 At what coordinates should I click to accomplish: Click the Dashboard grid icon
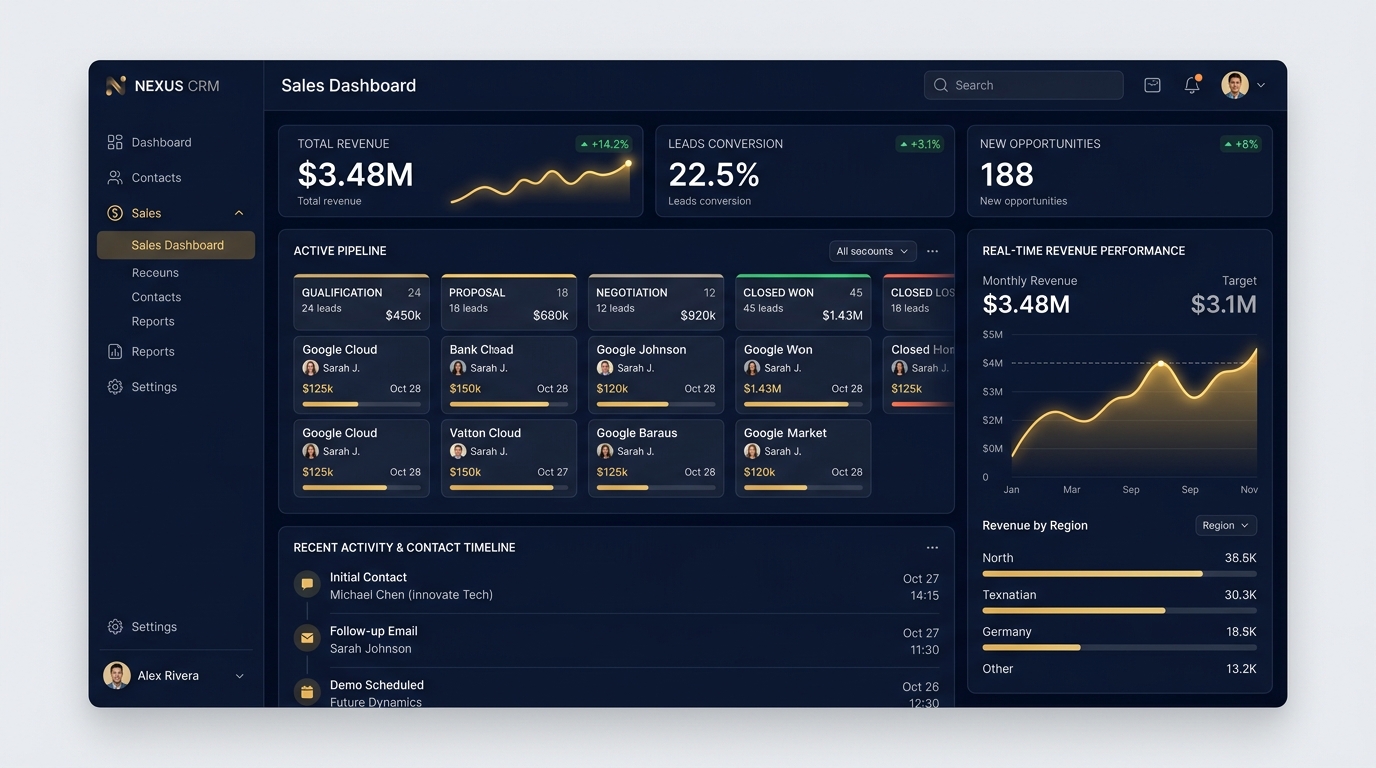click(x=115, y=142)
